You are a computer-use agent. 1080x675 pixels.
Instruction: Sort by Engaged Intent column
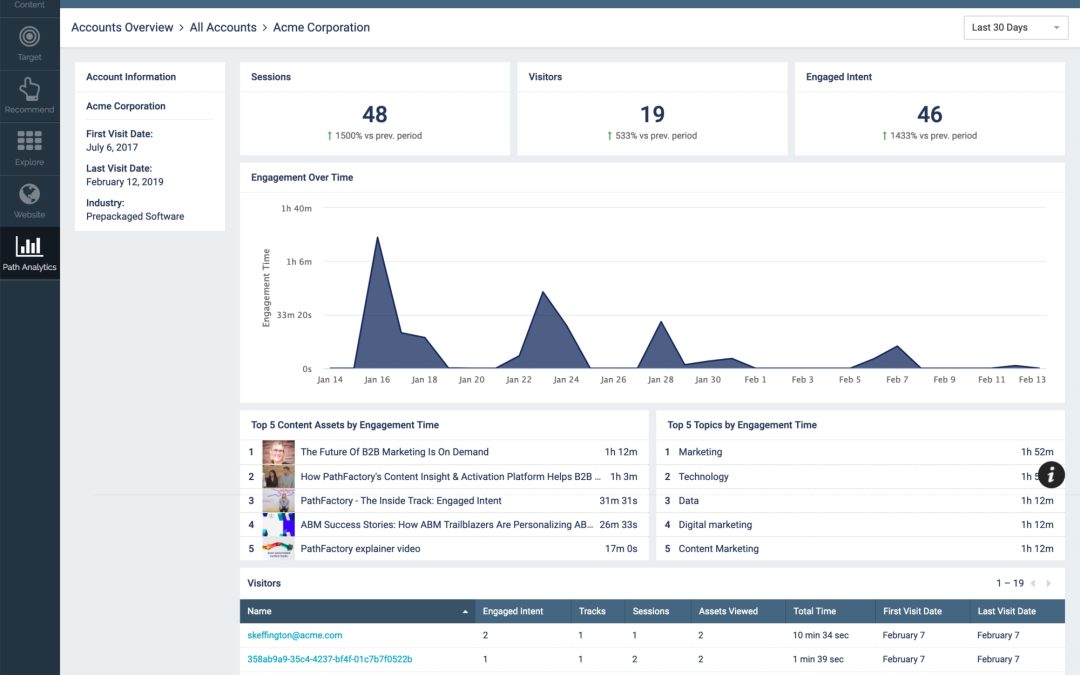512,612
